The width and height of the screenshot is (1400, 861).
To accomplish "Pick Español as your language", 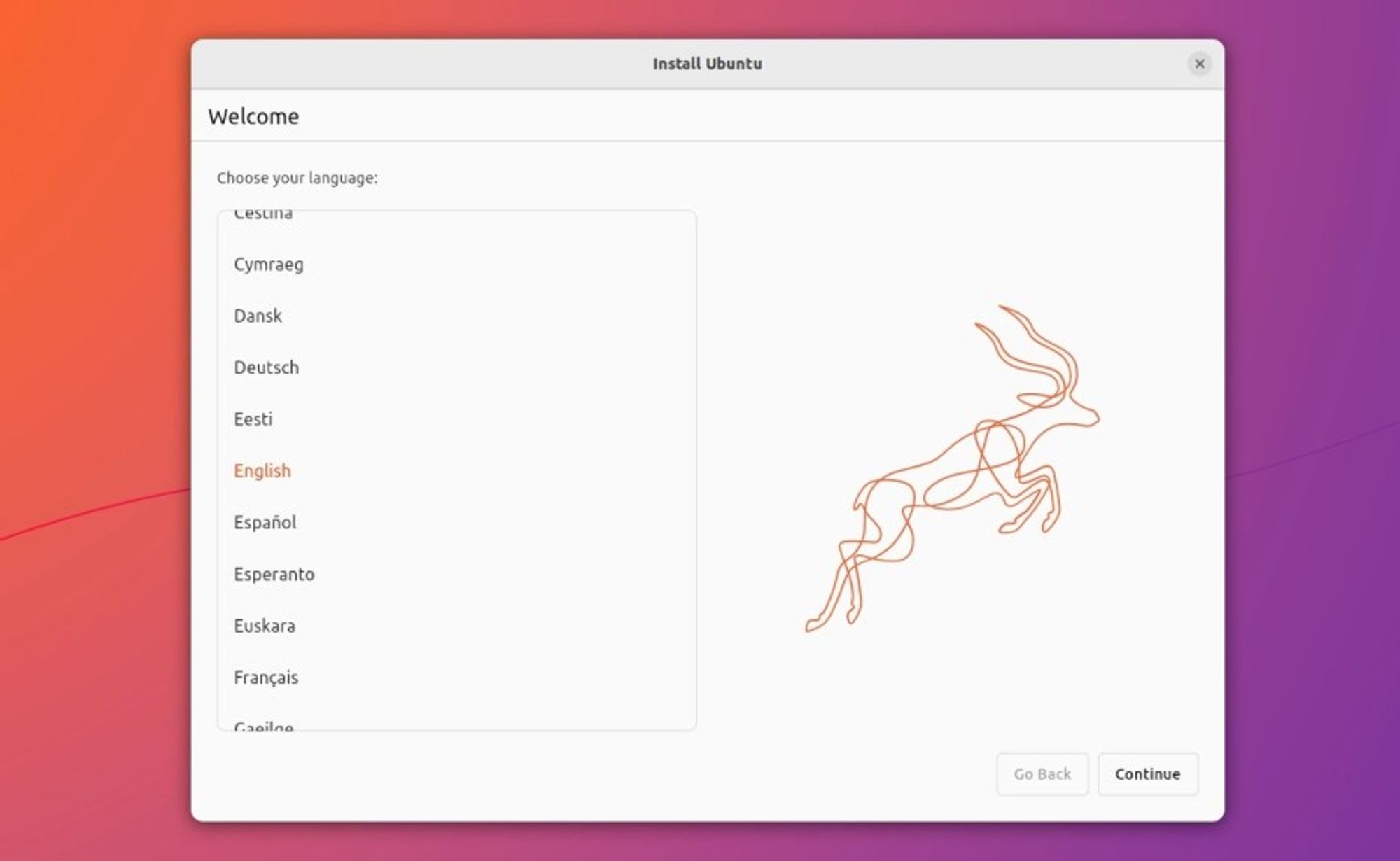I will click(265, 521).
